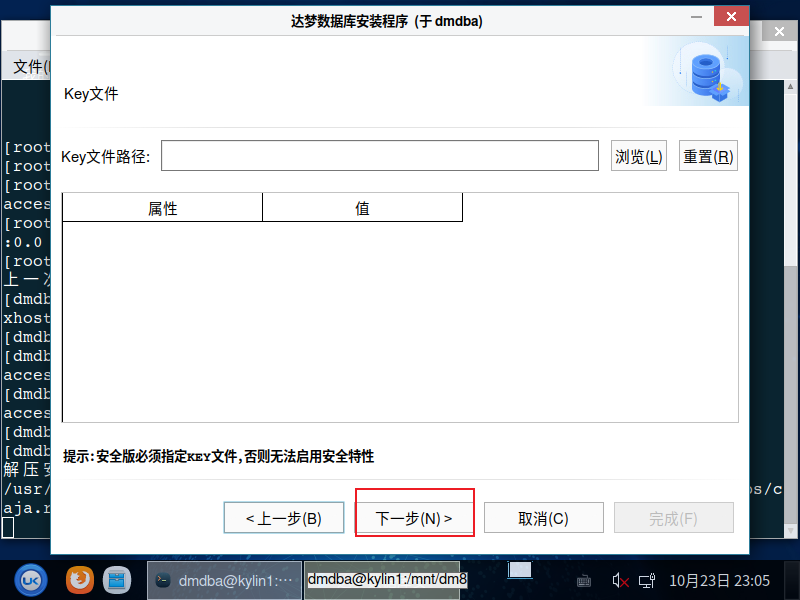Click the terminal window scrollbar up arrow
Image resolution: width=800 pixels, height=600 pixels.
(x=790, y=87)
